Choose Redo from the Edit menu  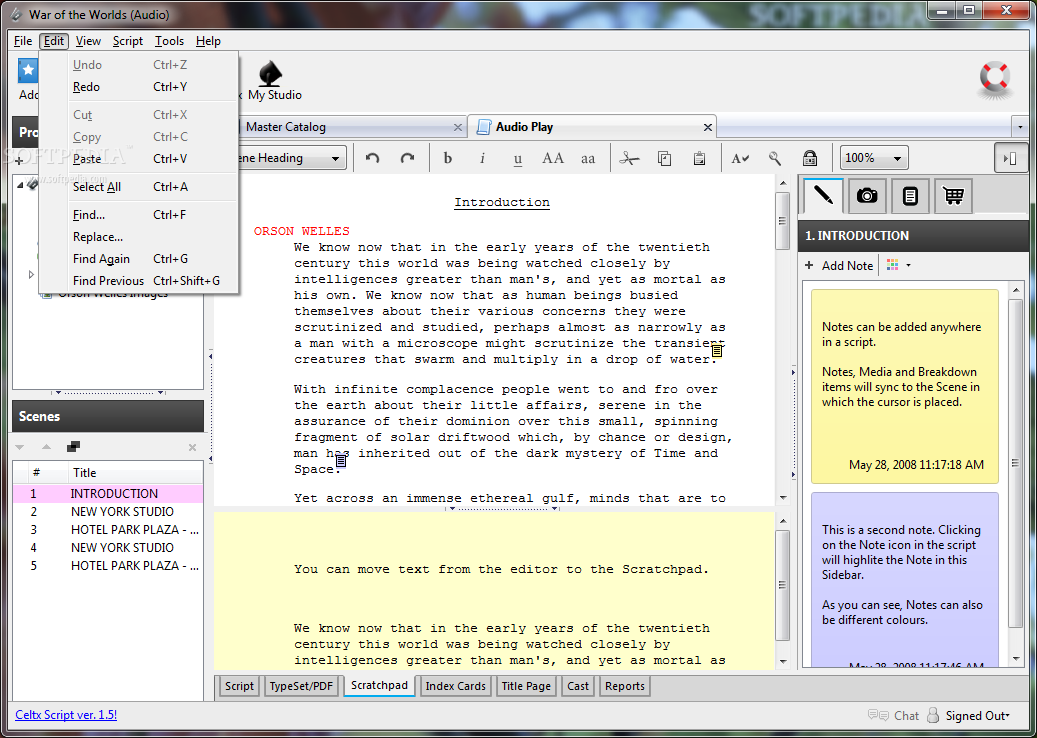coord(138,87)
